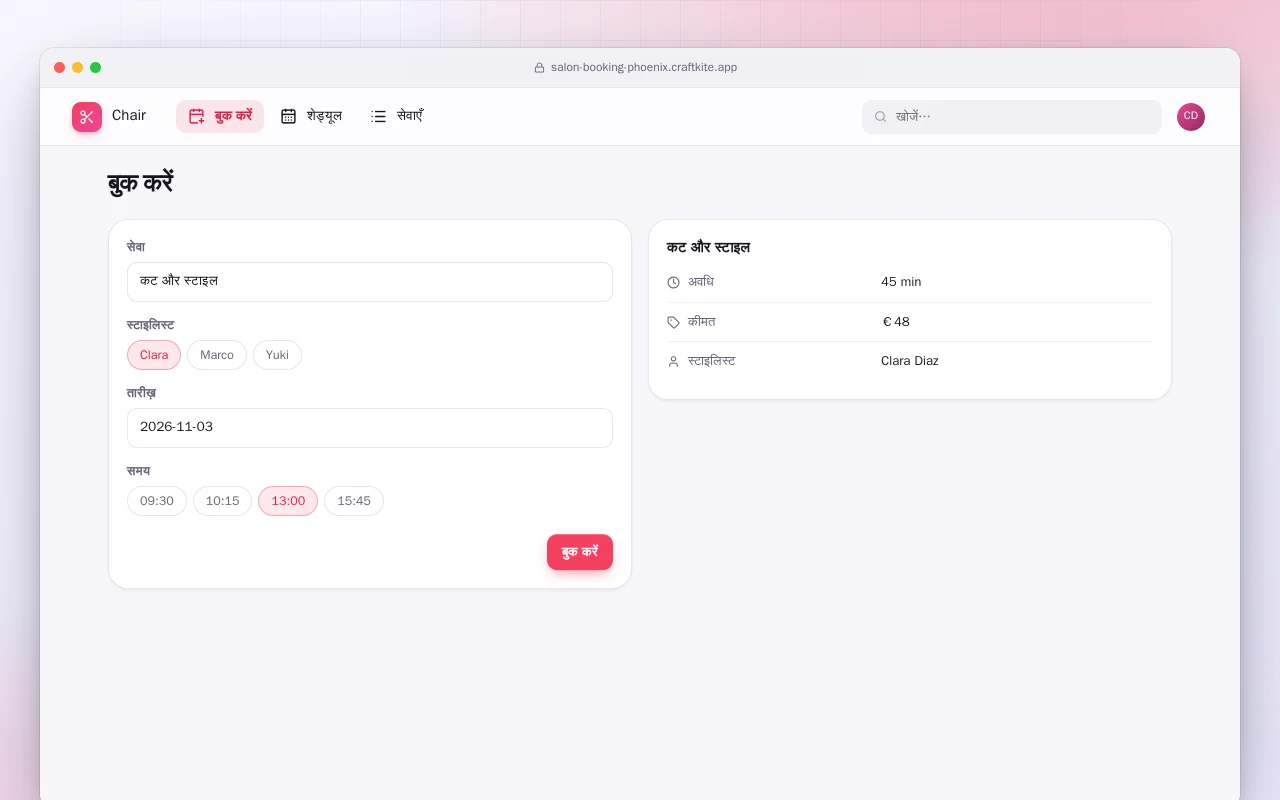
Task: Click the Chair scissors logo icon
Action: click(x=87, y=117)
